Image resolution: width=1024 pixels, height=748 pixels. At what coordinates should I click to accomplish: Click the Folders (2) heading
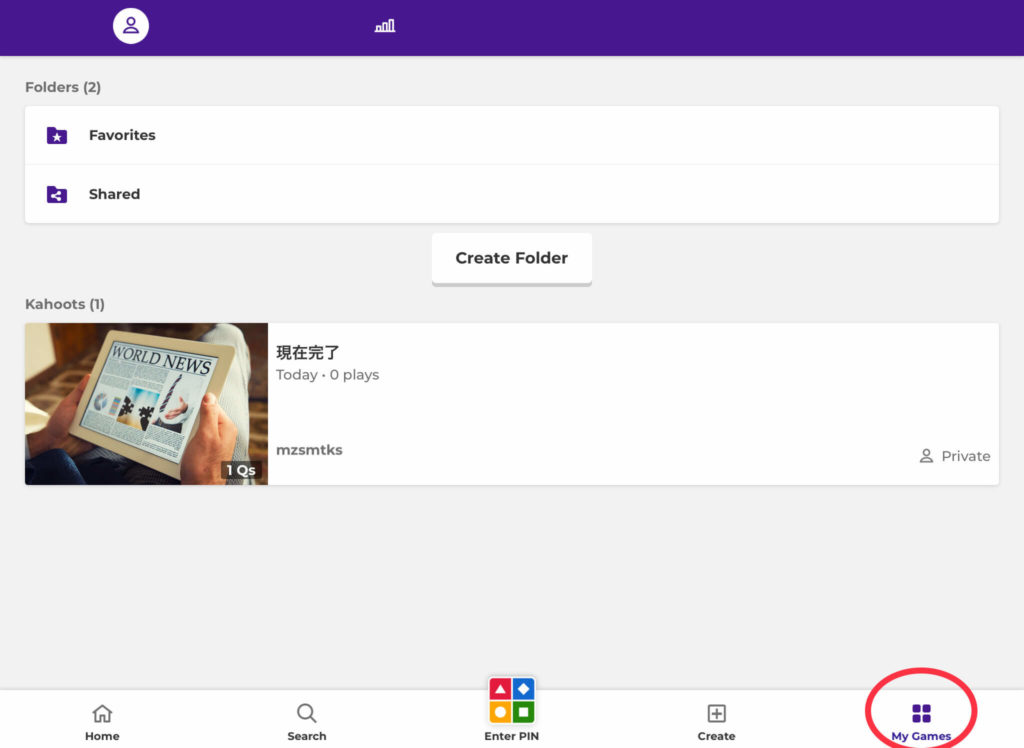(x=63, y=87)
